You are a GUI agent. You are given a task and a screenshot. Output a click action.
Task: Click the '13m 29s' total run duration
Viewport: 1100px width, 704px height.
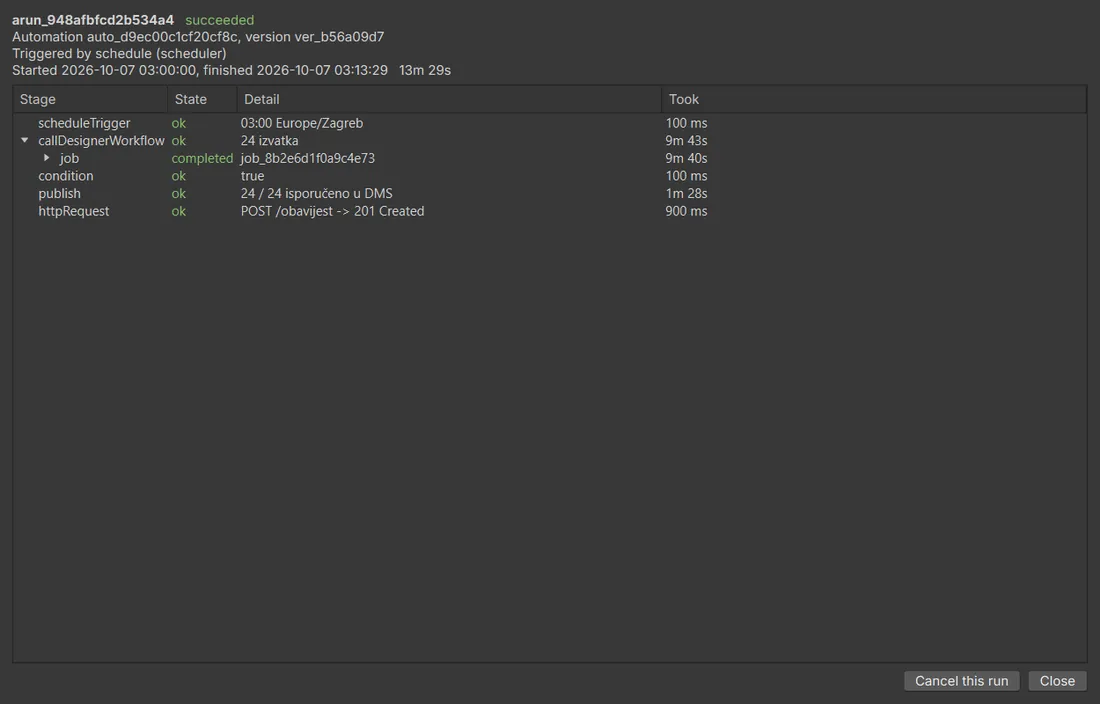[x=424, y=70]
